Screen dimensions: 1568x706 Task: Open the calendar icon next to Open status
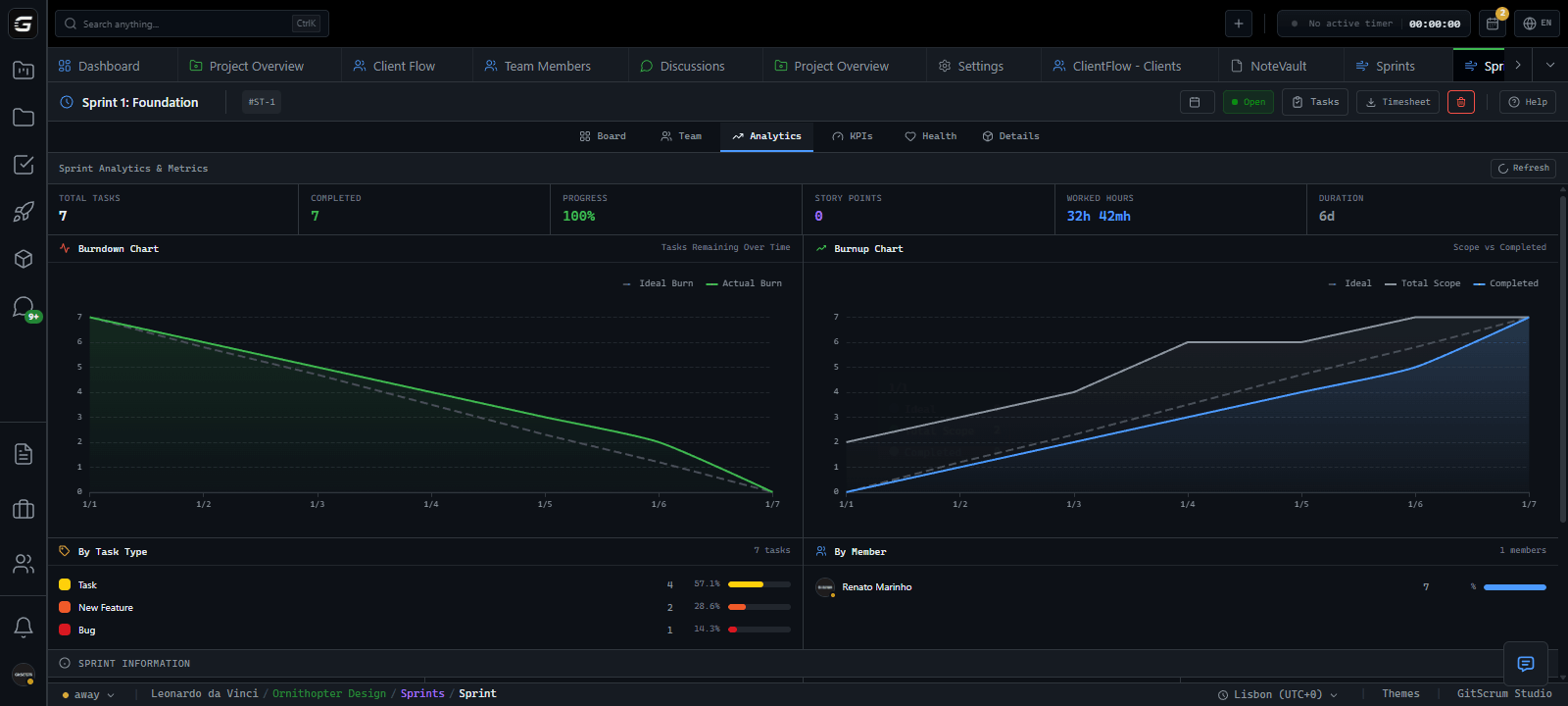[1197, 102]
